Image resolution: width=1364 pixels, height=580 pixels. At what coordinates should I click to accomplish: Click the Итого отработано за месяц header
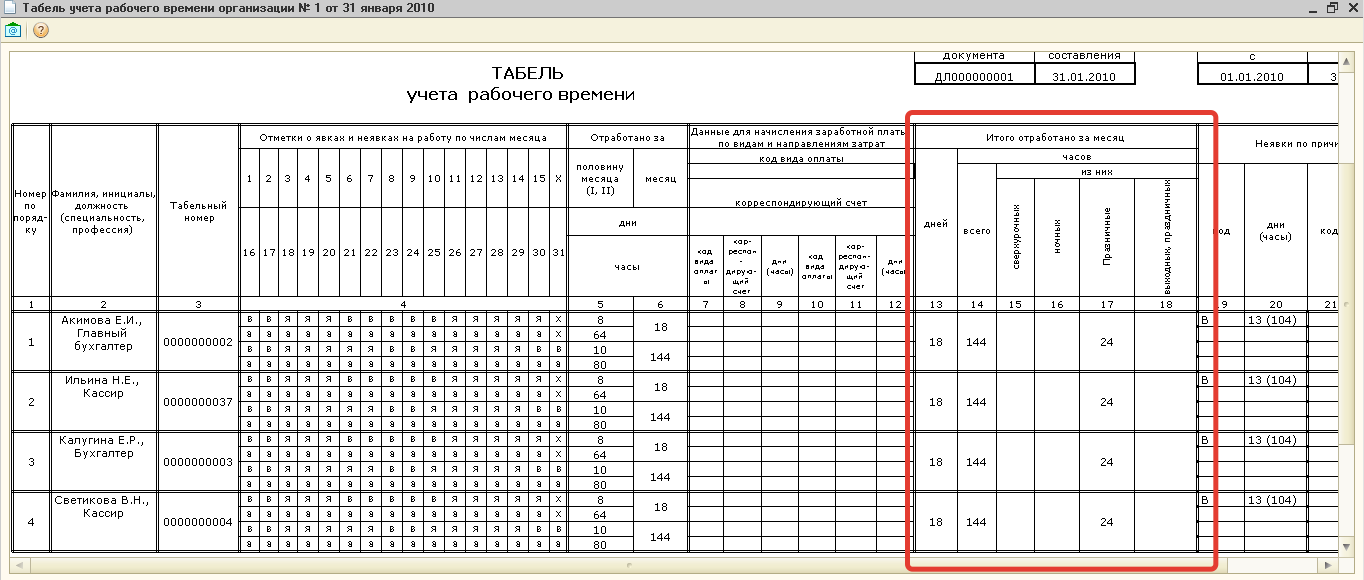click(x=1056, y=137)
